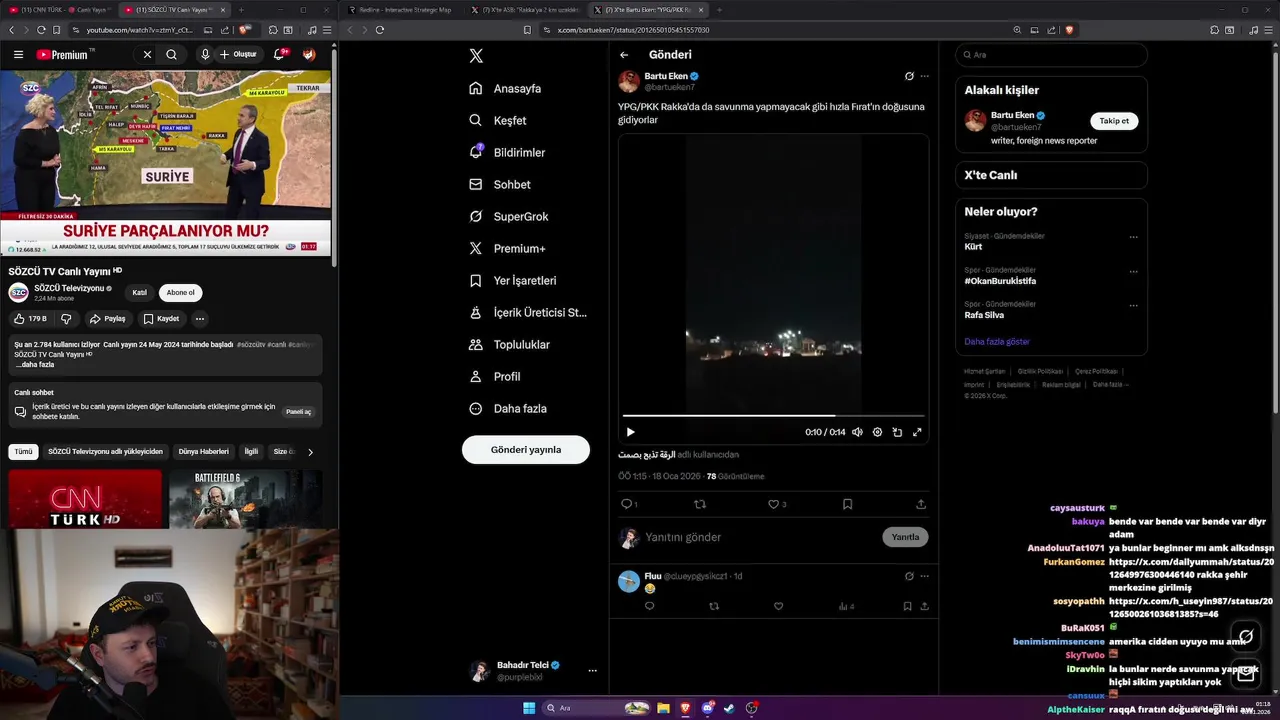Screen dimensions: 1280x720
Task: Clear the YouTube search with X icon
Action: (x=147, y=55)
